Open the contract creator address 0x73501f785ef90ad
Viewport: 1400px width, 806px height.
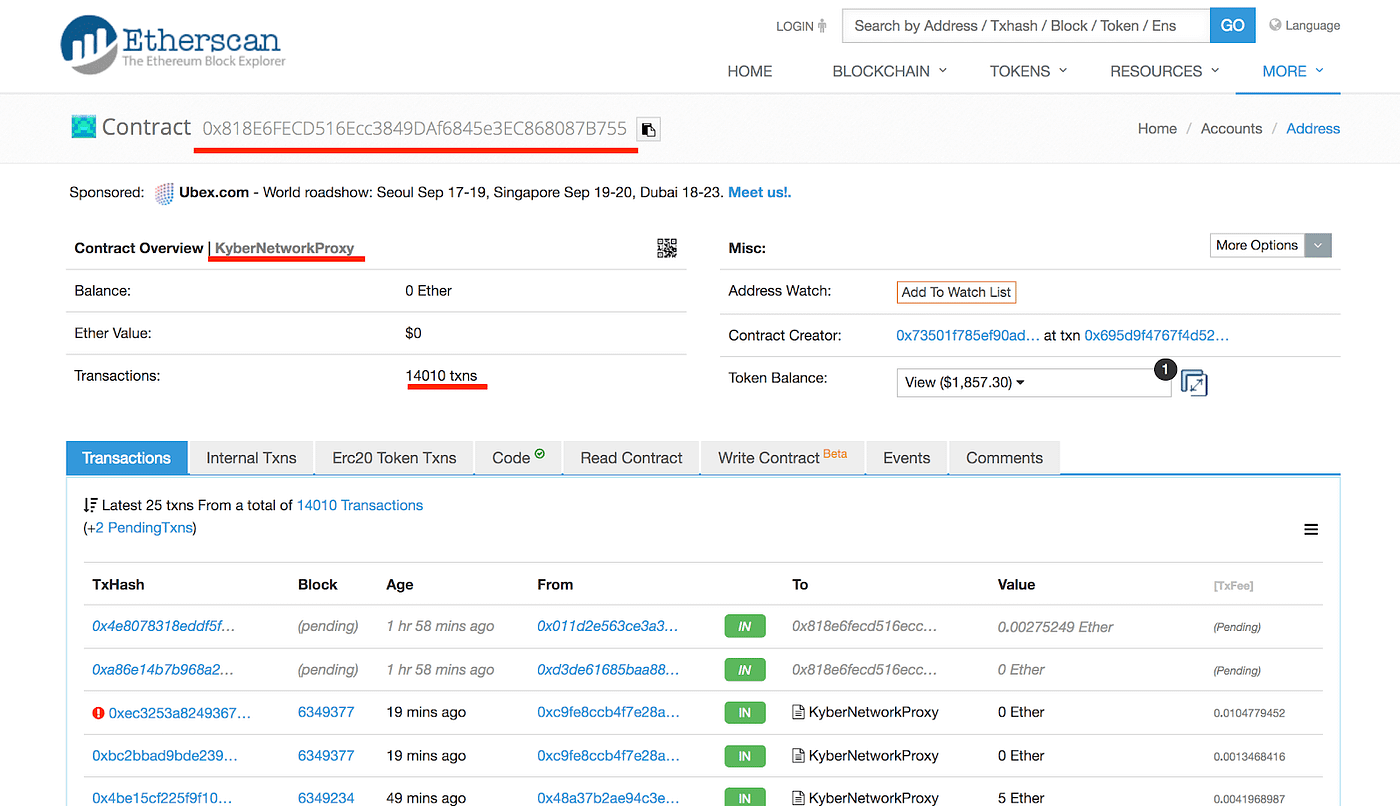point(968,335)
